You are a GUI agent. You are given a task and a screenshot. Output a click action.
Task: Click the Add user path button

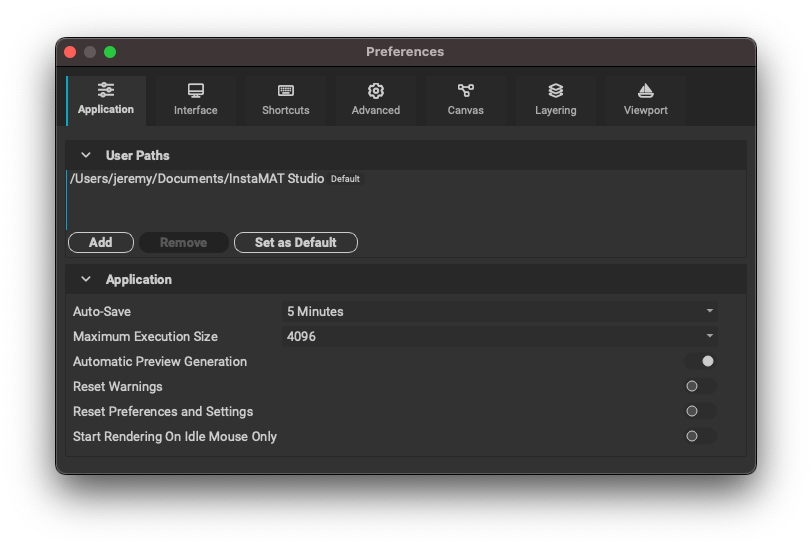[101, 242]
